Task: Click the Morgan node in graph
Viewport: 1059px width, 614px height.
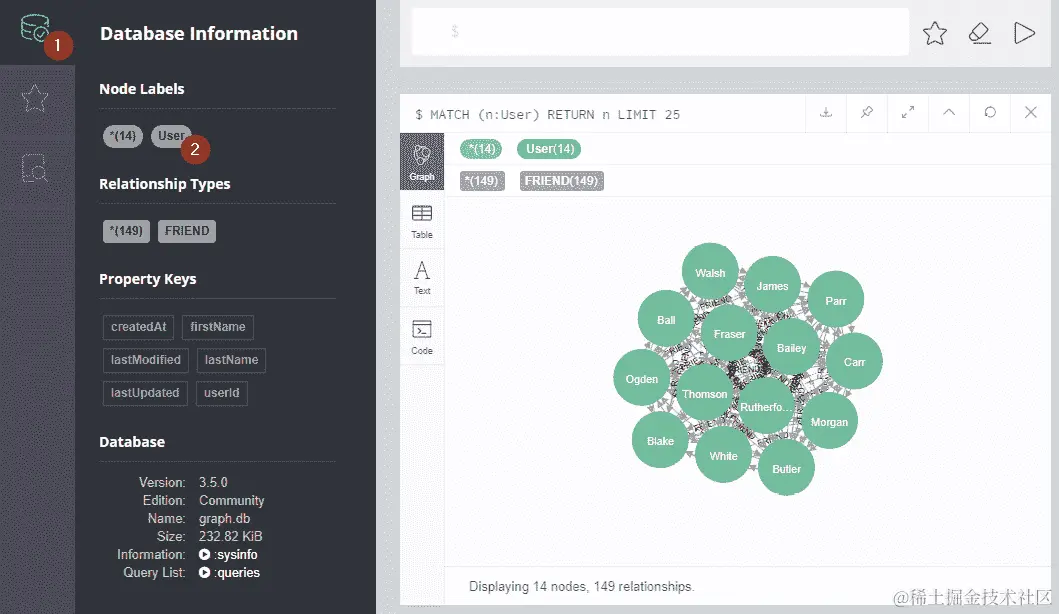Action: (x=829, y=421)
